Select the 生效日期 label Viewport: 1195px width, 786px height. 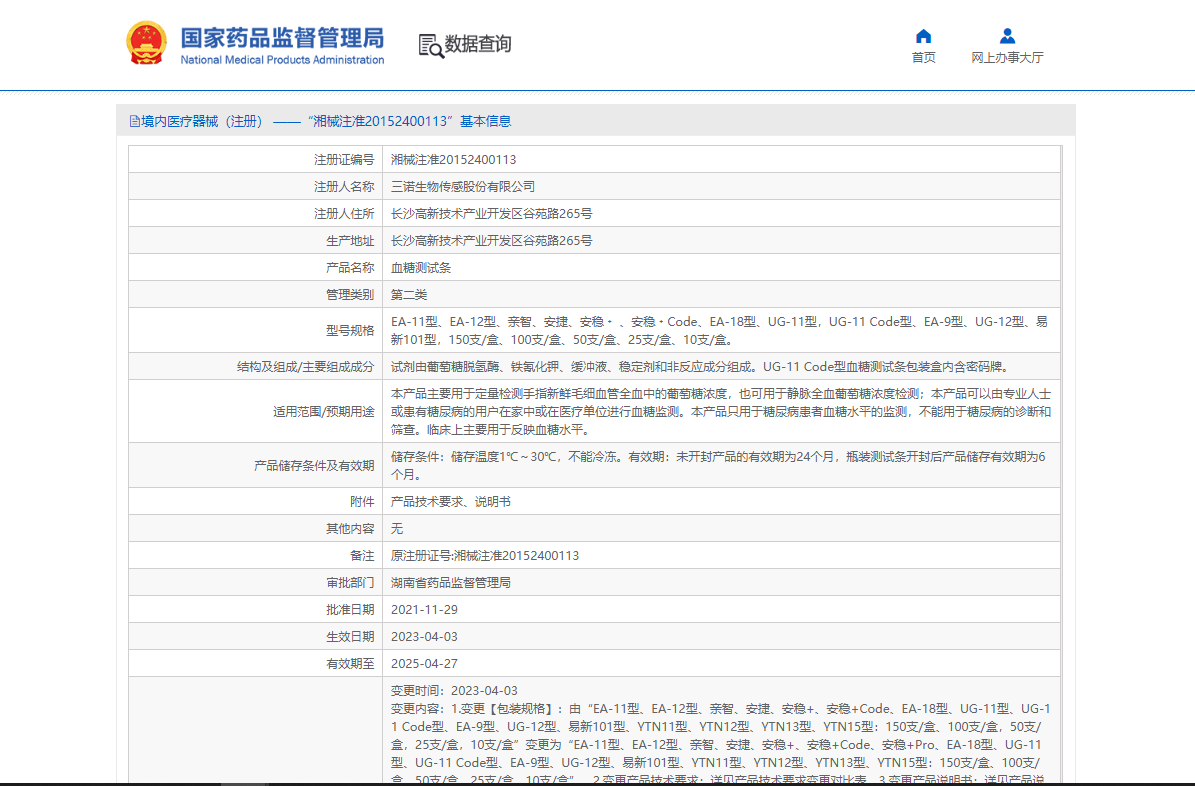[x=350, y=637]
